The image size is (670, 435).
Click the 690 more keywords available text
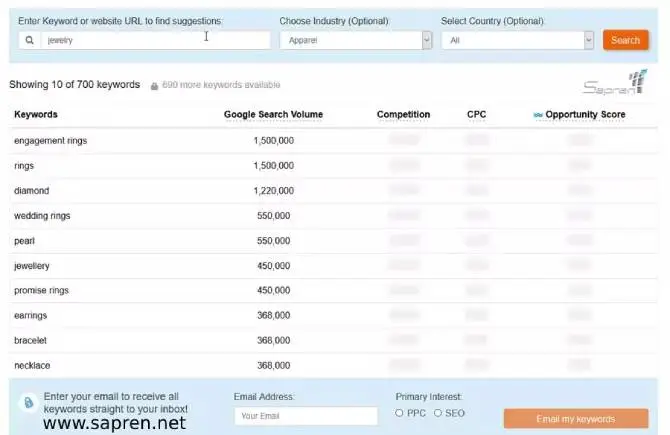tap(221, 86)
